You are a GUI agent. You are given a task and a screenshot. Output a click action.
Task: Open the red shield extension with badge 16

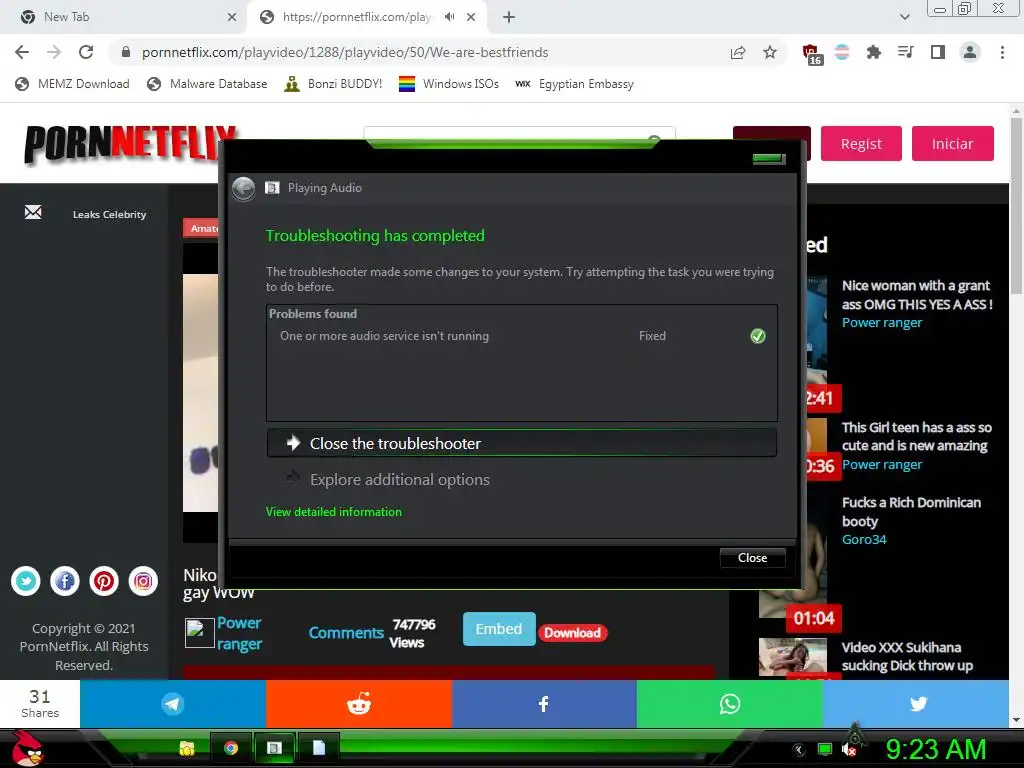812,54
